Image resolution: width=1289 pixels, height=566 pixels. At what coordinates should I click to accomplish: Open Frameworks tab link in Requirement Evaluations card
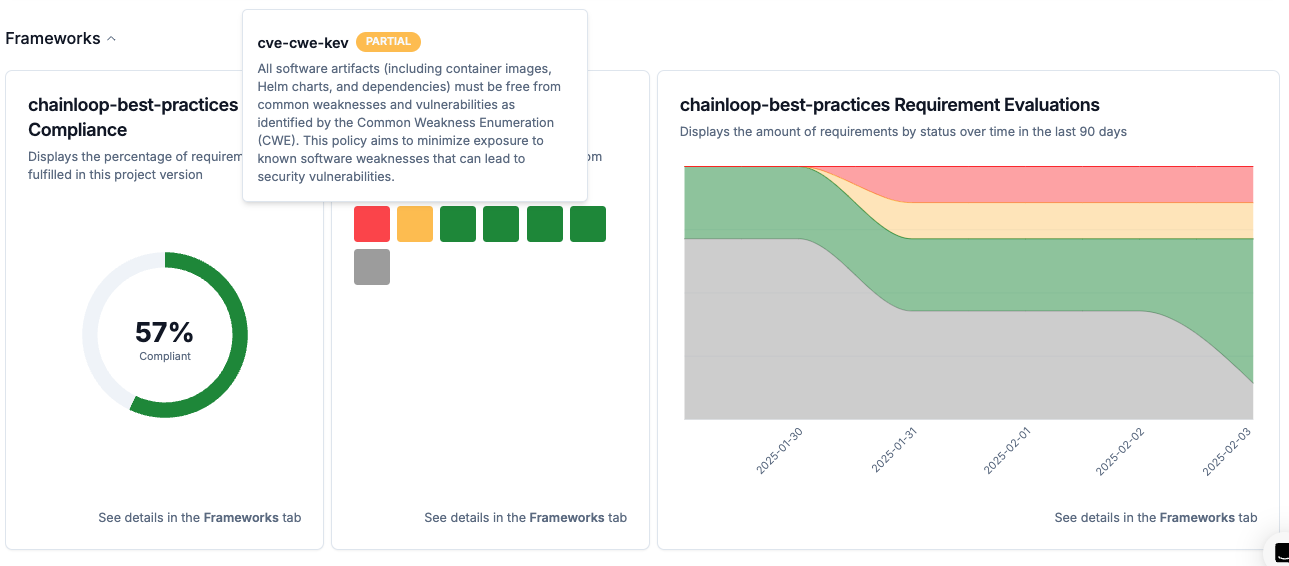point(1194,518)
